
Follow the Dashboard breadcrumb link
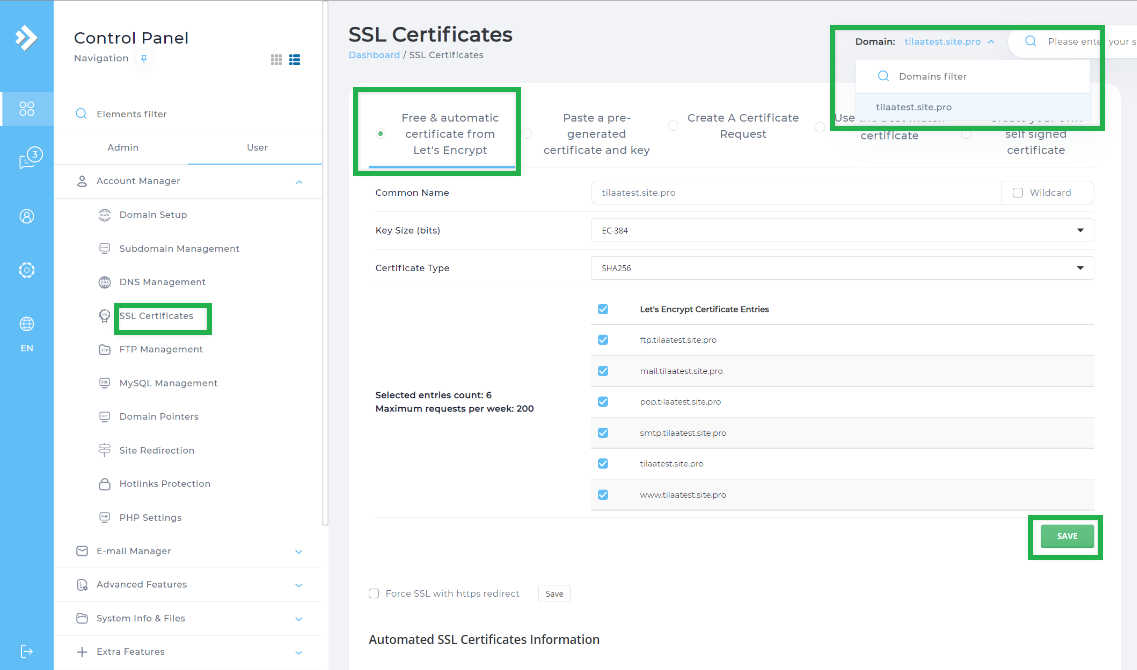(374, 55)
